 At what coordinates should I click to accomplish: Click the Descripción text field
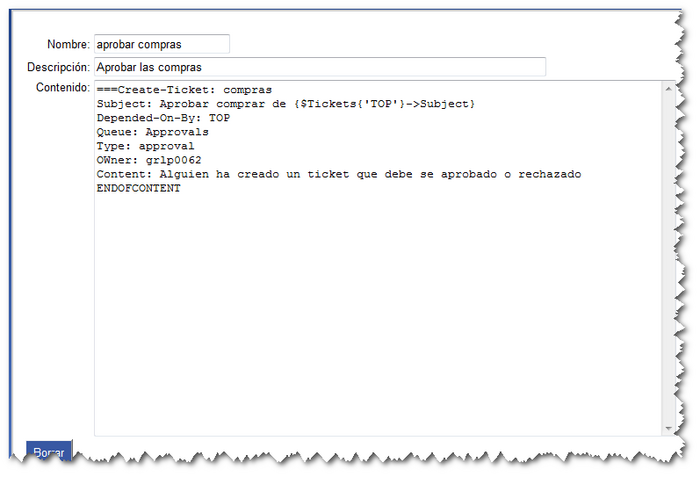(319, 67)
